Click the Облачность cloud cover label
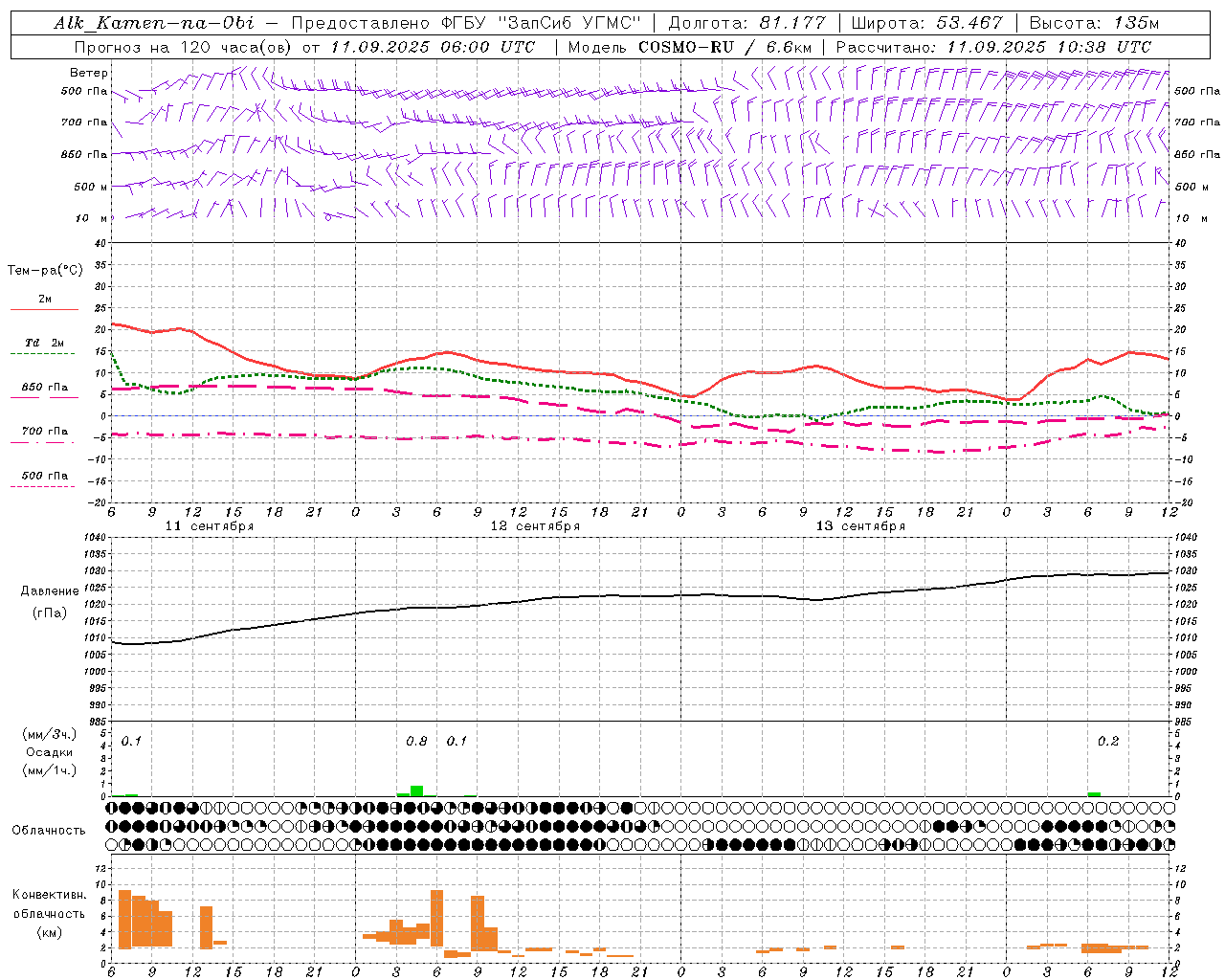Viewport: 1225px width, 980px height. (49, 830)
